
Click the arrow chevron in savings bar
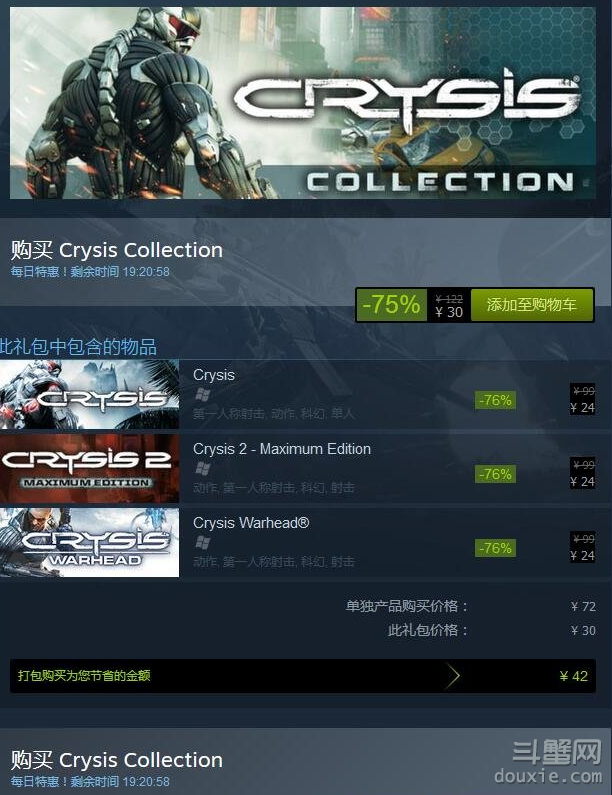(x=453, y=675)
